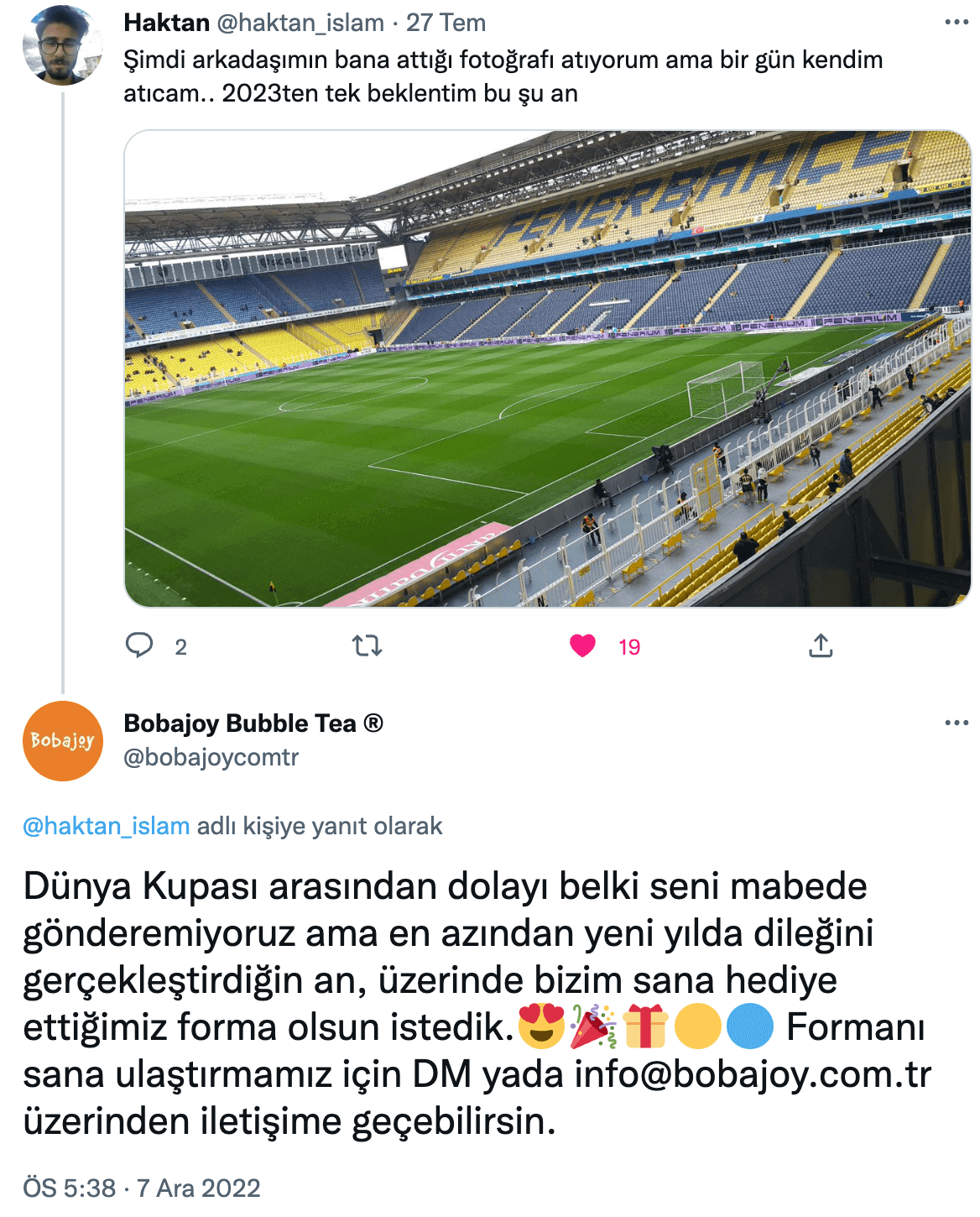
Task: Unlike the tweet using the pink heart
Action: click(582, 645)
